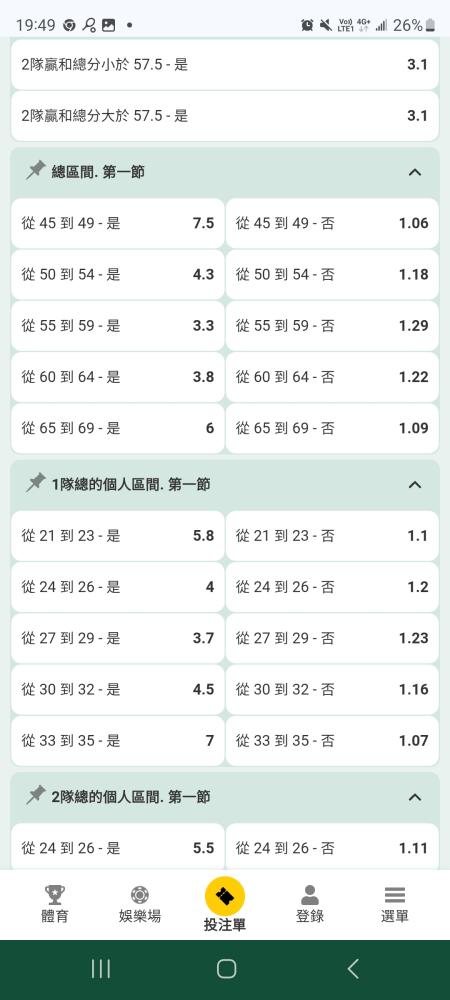Collapse the 1隊總的個人區間. 第一節 chevron
This screenshot has height=1000, width=450.
pyautogui.click(x=415, y=485)
